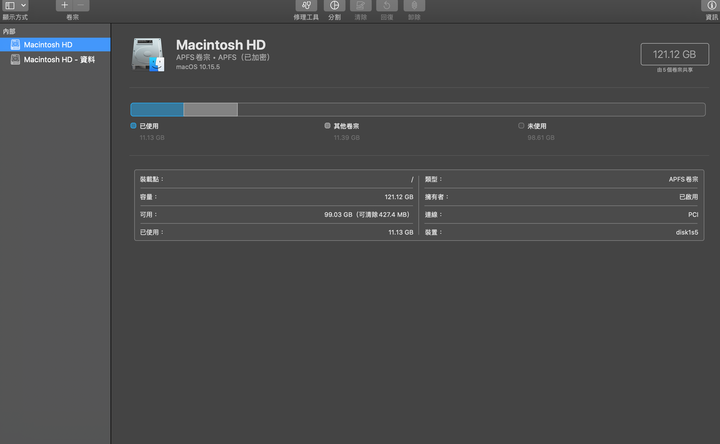Viewport: 720px width, 444px height.
Task: Click the 擁有者 value 已啟用
Action: 689,197
